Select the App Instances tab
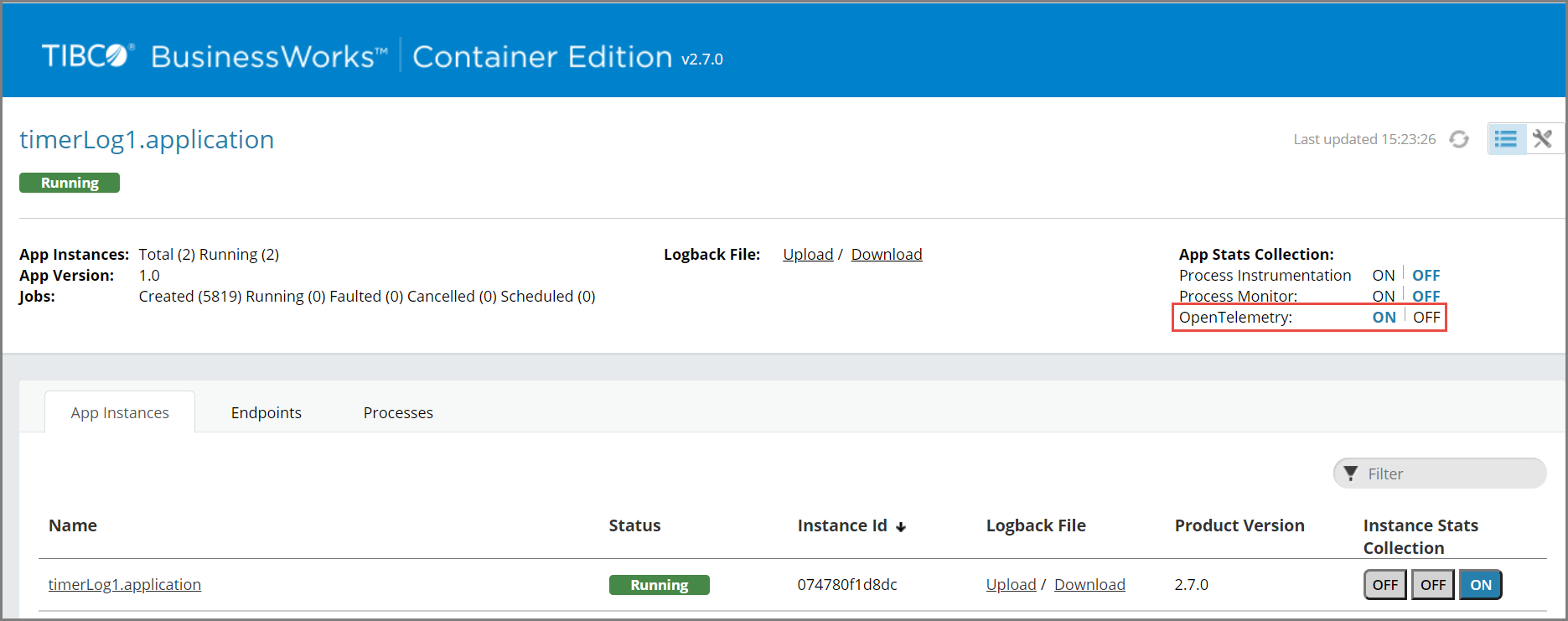 tap(120, 412)
